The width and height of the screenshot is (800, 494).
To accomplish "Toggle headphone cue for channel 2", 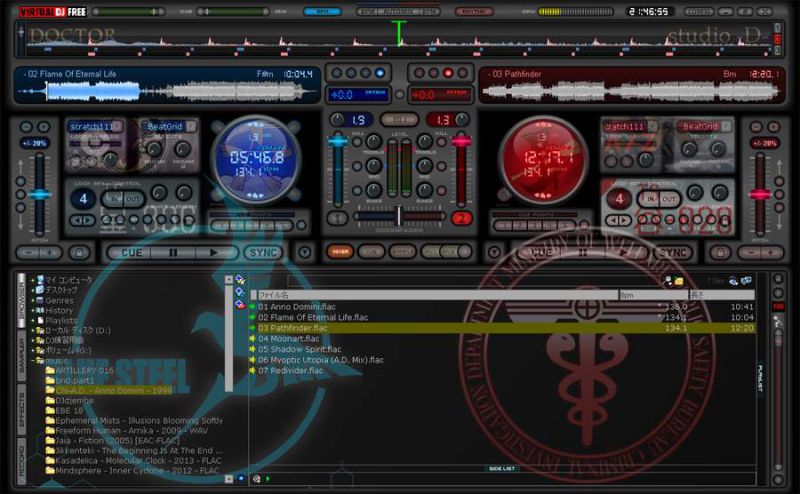I will click(x=461, y=218).
